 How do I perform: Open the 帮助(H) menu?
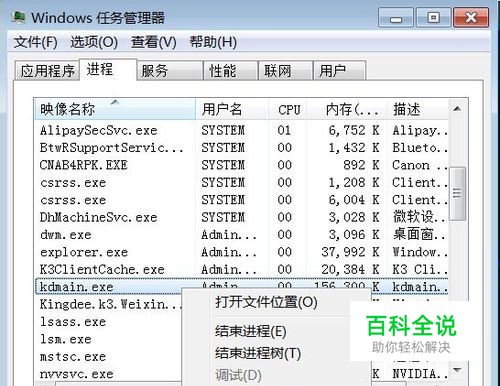tap(213, 42)
